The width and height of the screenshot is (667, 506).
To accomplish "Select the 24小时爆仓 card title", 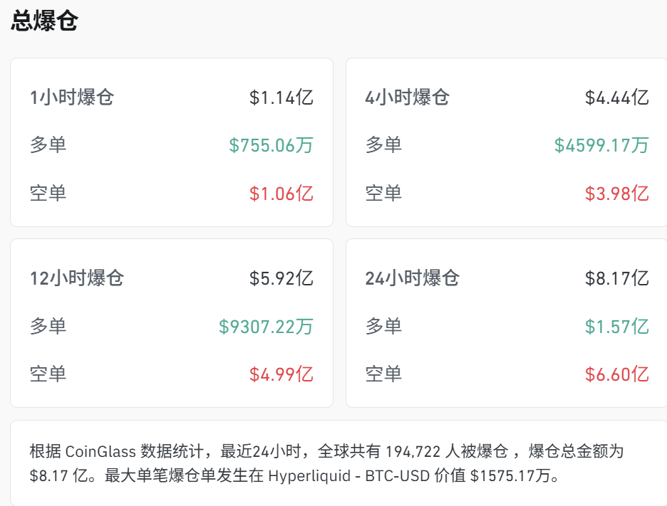I will click(413, 279).
